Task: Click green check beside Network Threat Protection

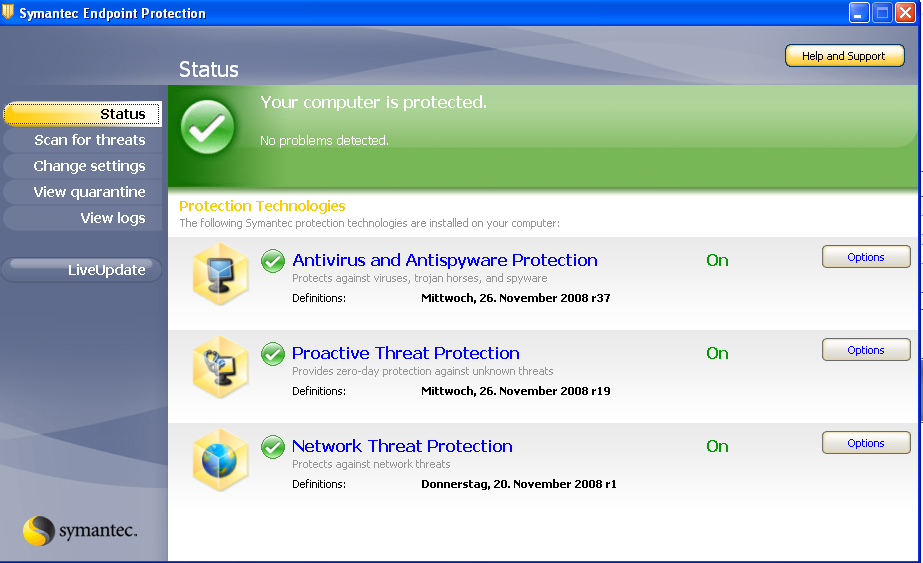Action: 273,447
